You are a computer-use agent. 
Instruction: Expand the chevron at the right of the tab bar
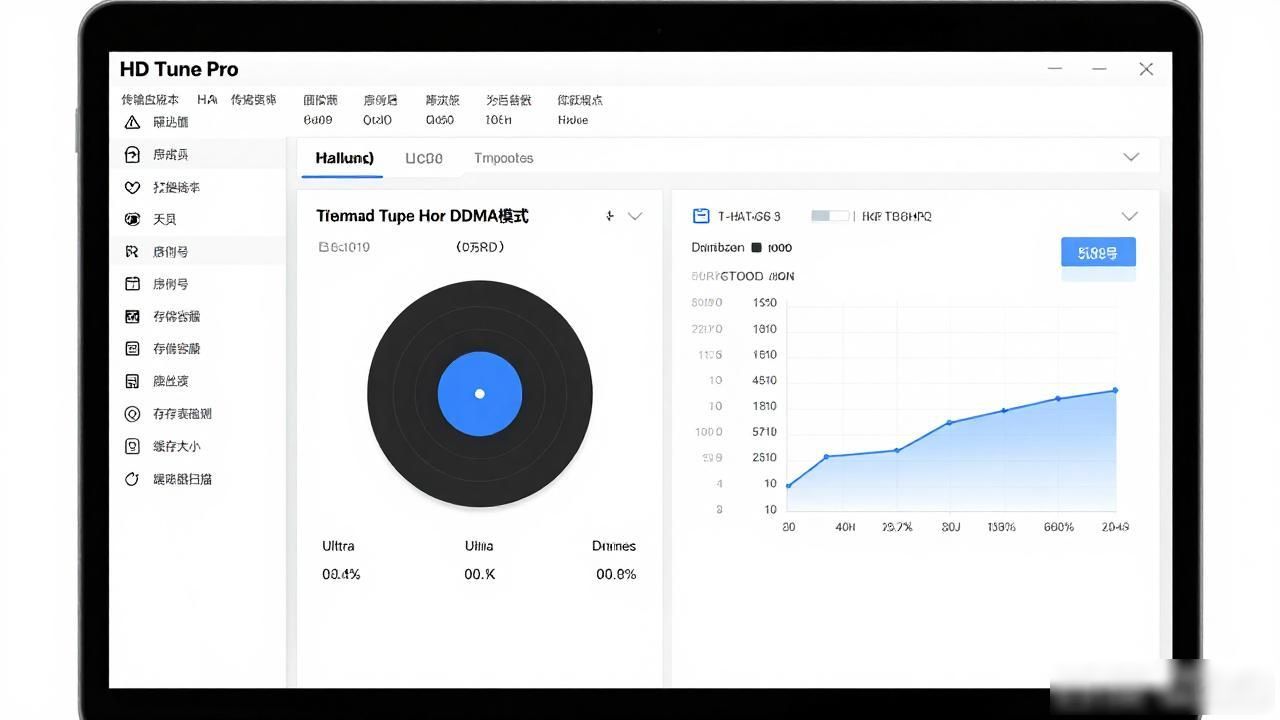(1131, 157)
